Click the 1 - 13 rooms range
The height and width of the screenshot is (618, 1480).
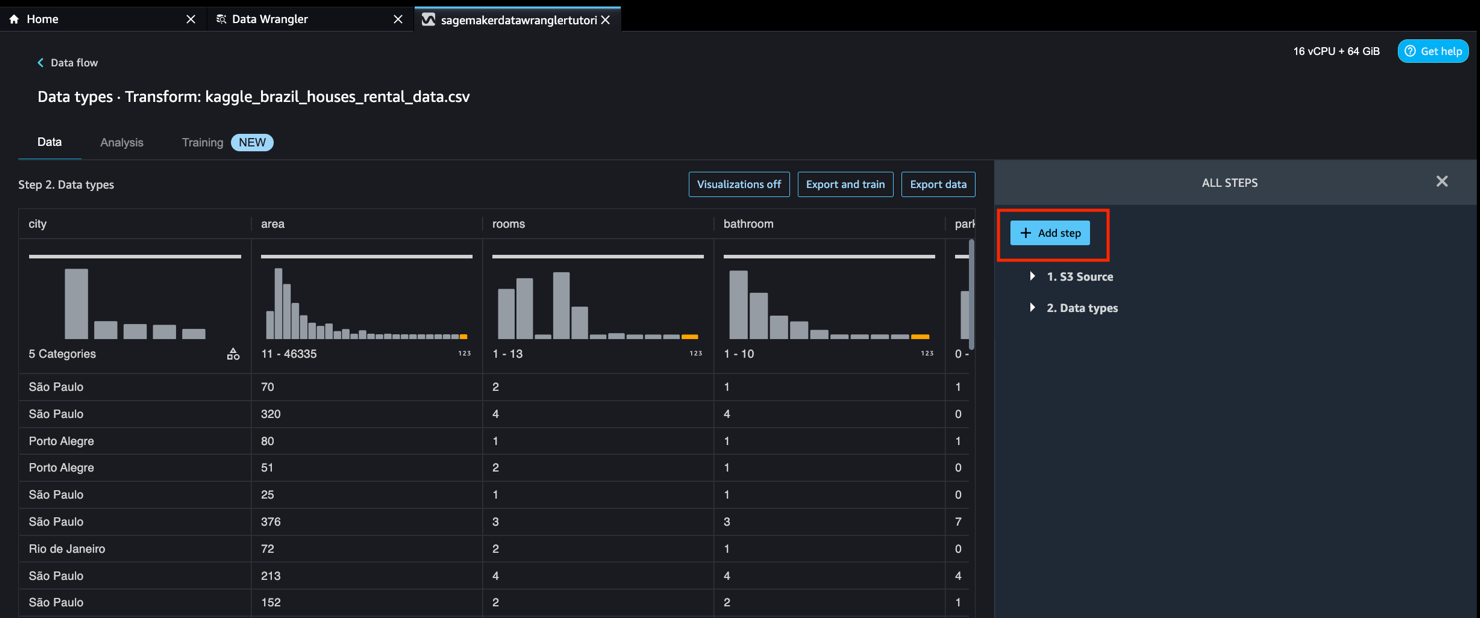pyautogui.click(x=508, y=354)
